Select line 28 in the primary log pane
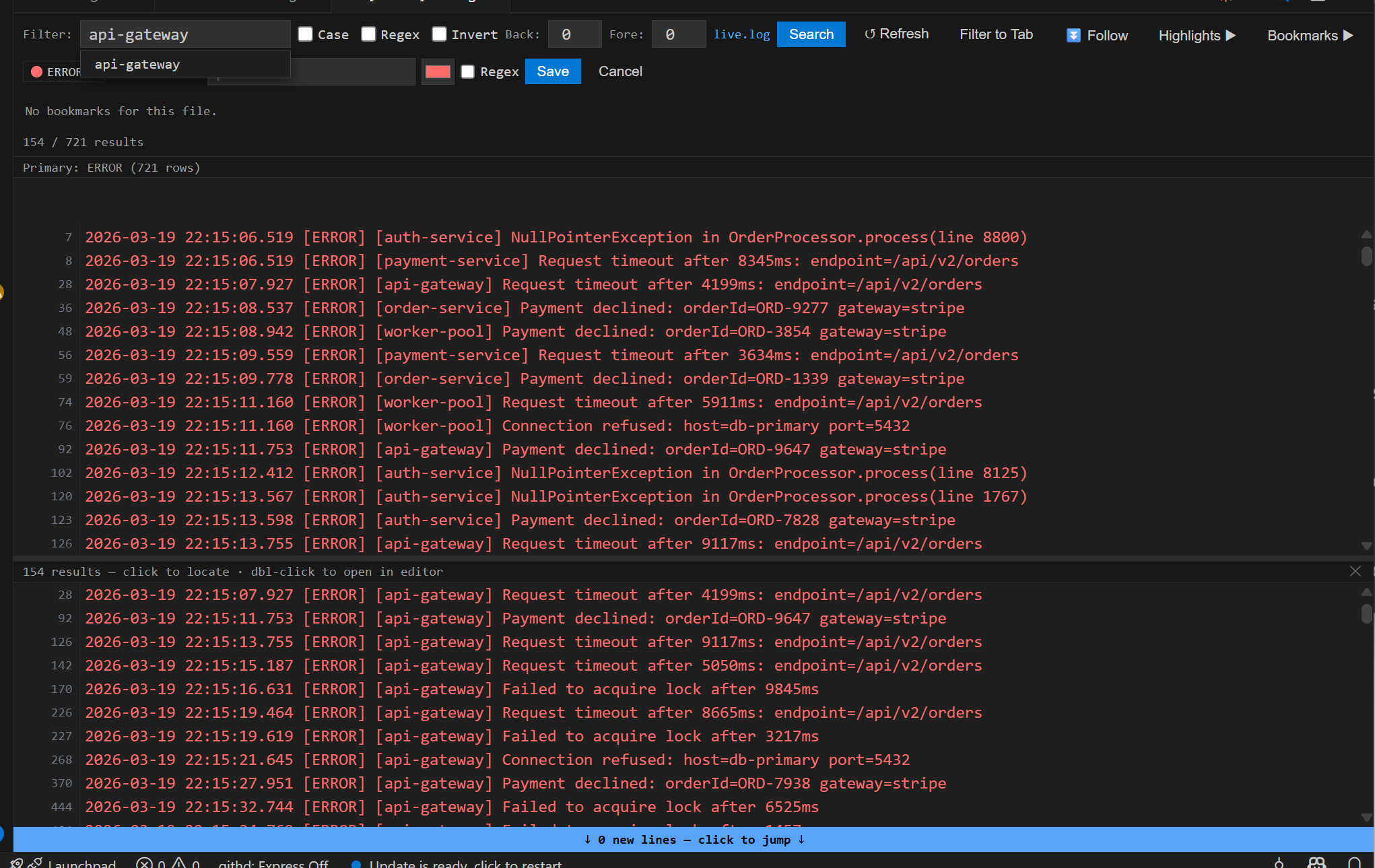Screen dimensions: 1375x868 click(687, 284)
